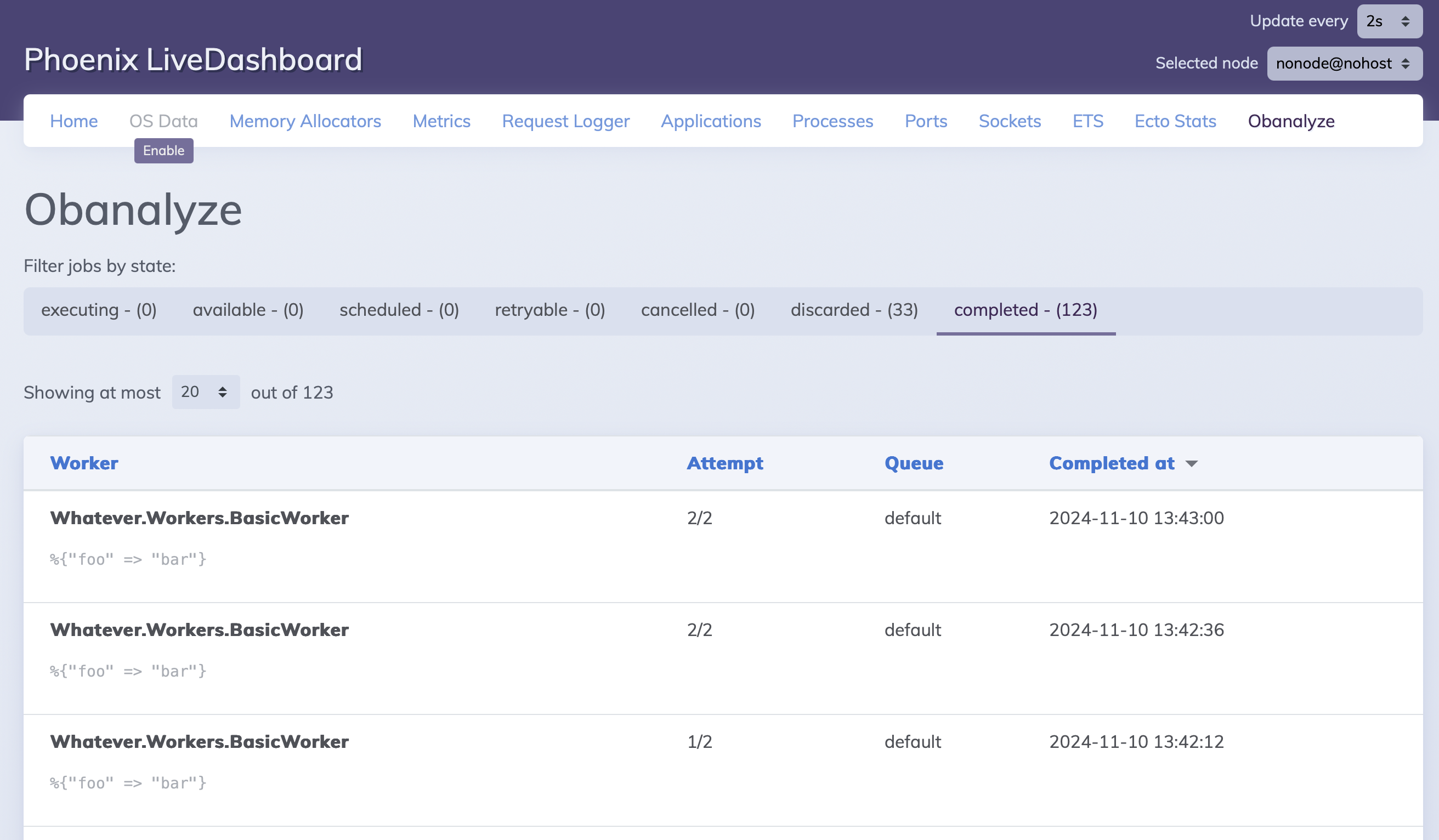This screenshot has width=1439, height=840.
Task: Open BasicWorker job with attempt 1/2
Action: [x=199, y=742]
